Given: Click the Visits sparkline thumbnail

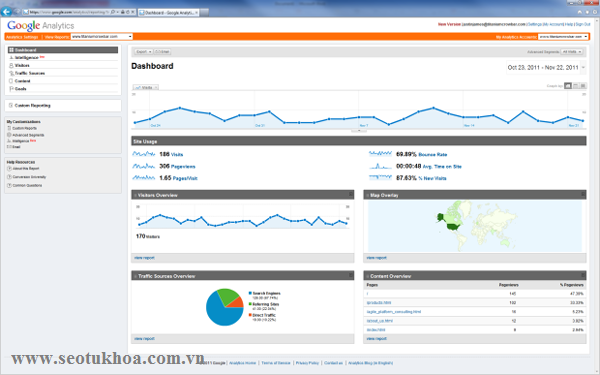Looking at the screenshot, I should pos(144,154).
